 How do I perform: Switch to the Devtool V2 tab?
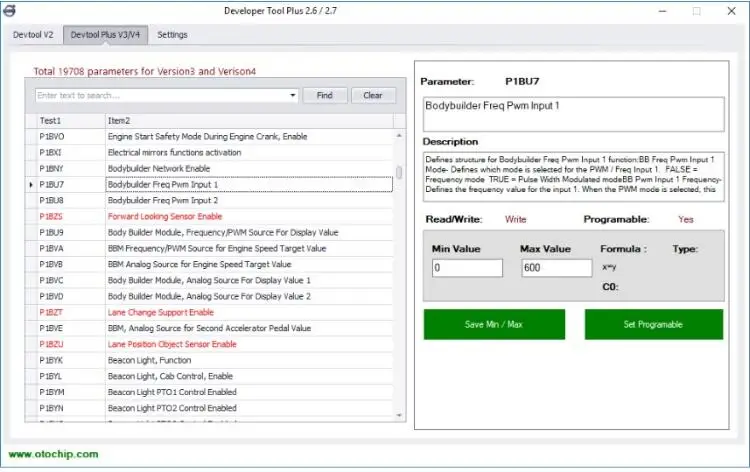[x=33, y=35]
